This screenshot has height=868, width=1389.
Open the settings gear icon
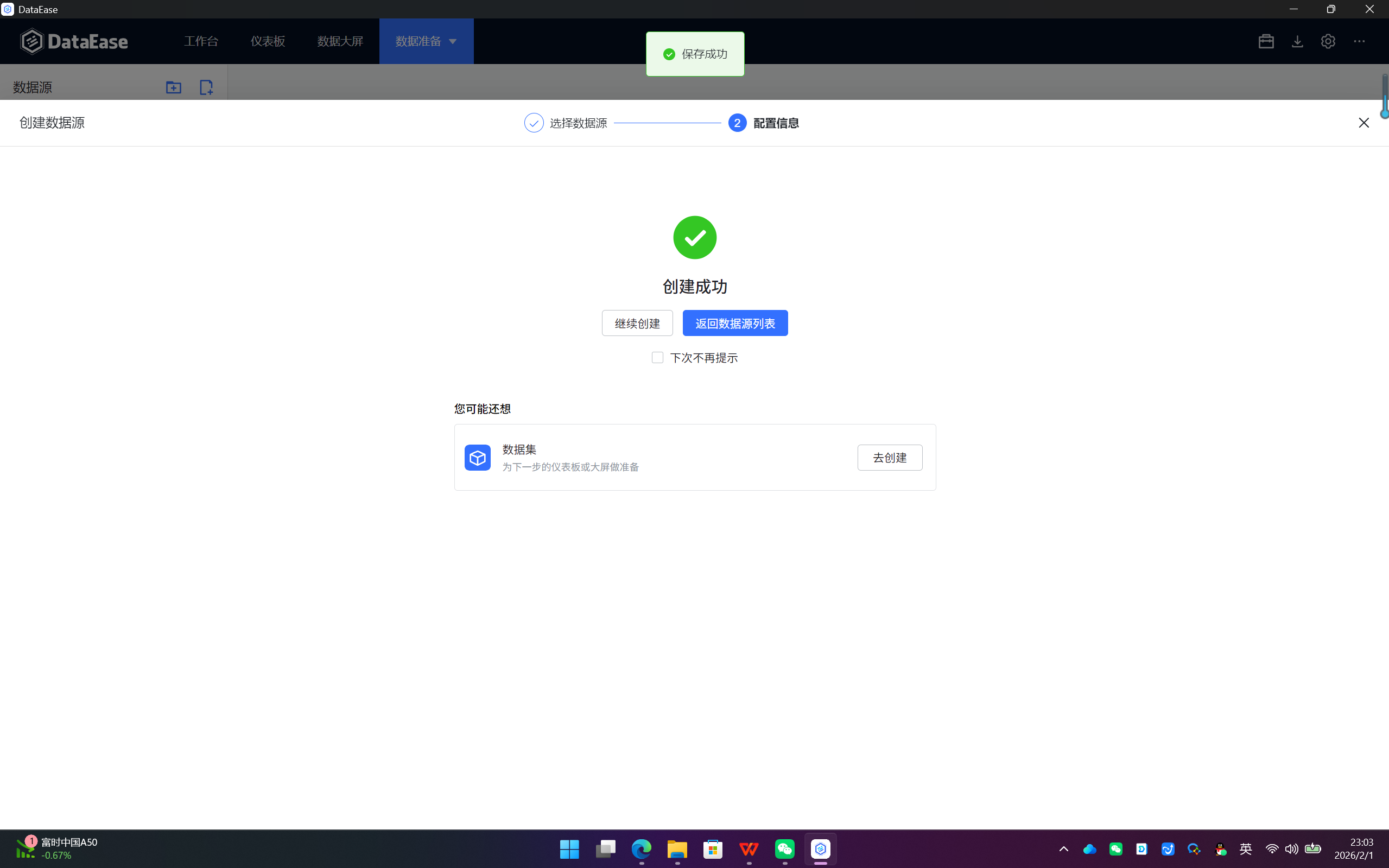tap(1328, 41)
